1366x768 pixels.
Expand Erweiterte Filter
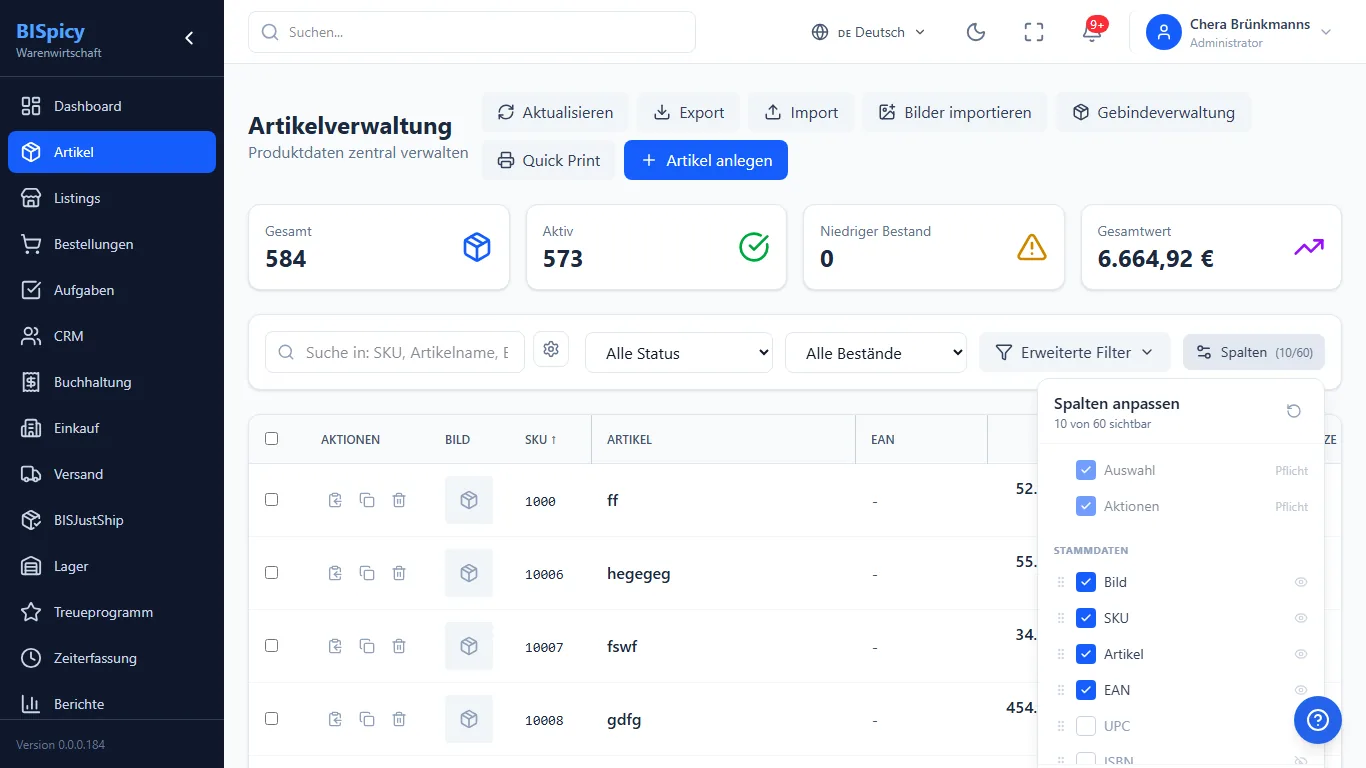point(1074,352)
